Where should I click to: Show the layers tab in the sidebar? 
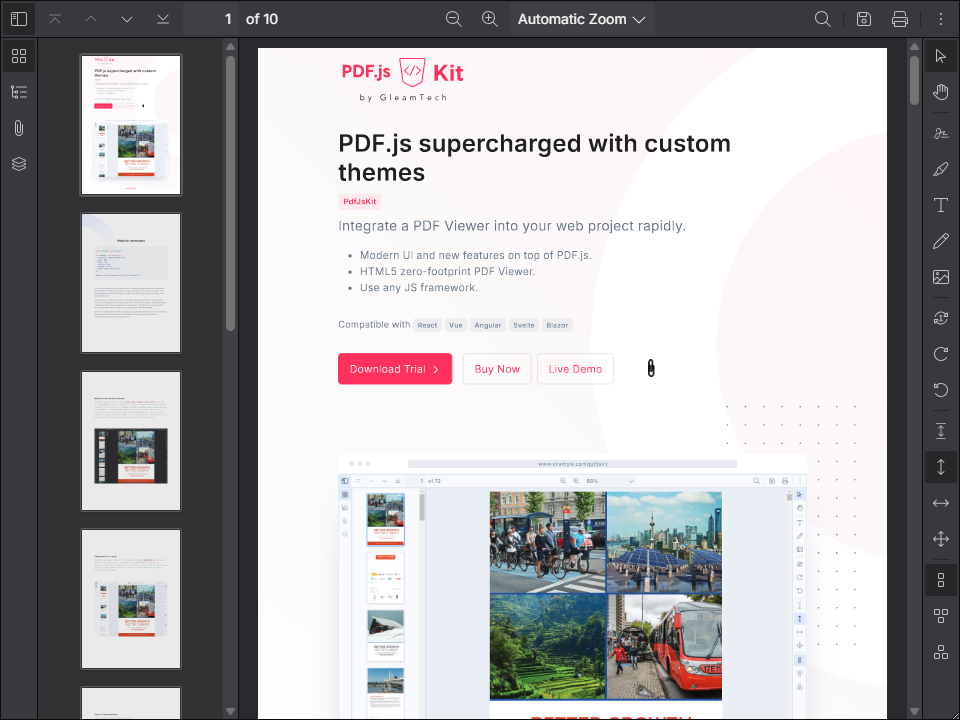pyautogui.click(x=19, y=164)
